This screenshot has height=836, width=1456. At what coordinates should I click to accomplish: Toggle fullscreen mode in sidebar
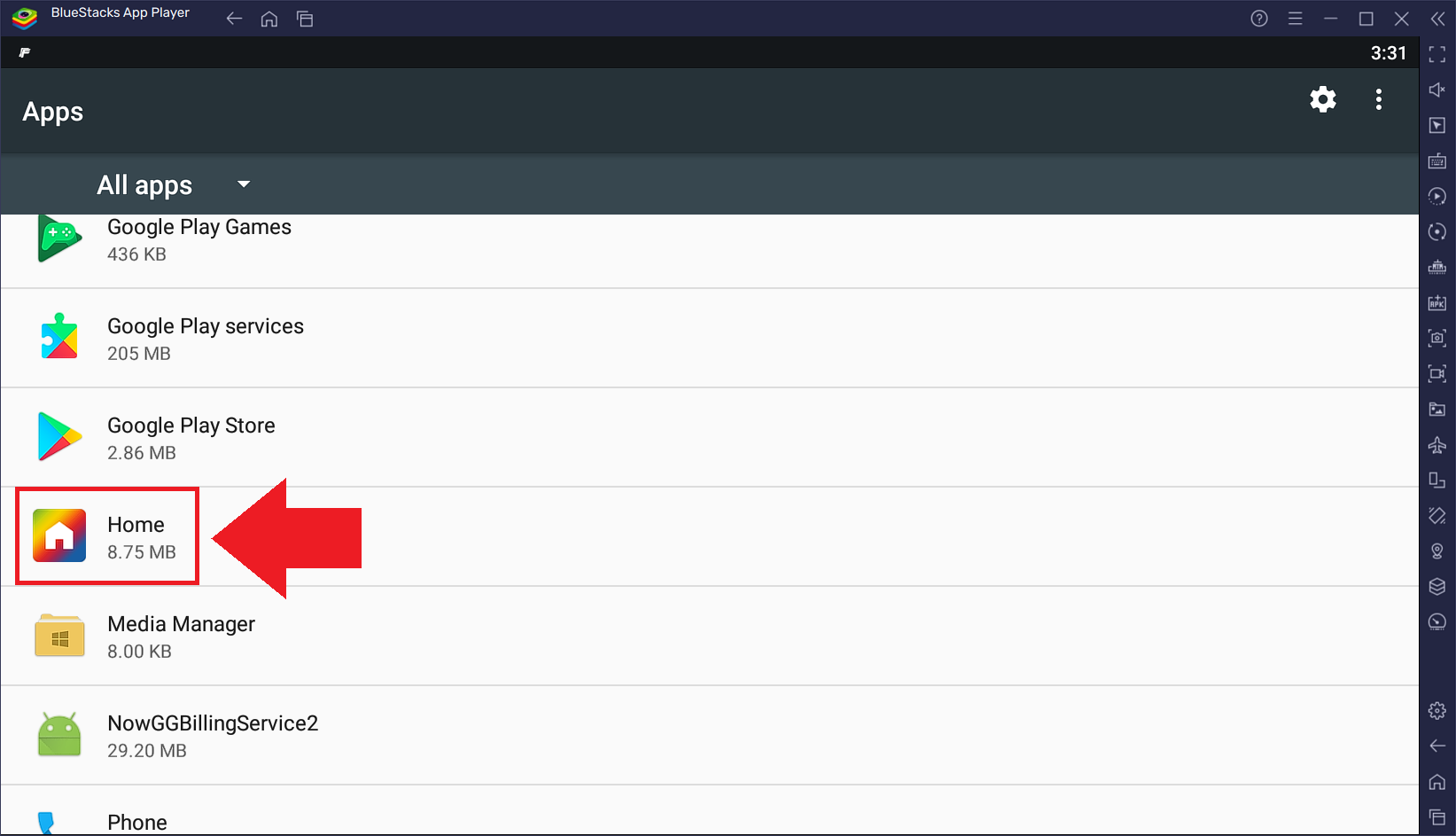pyautogui.click(x=1437, y=54)
